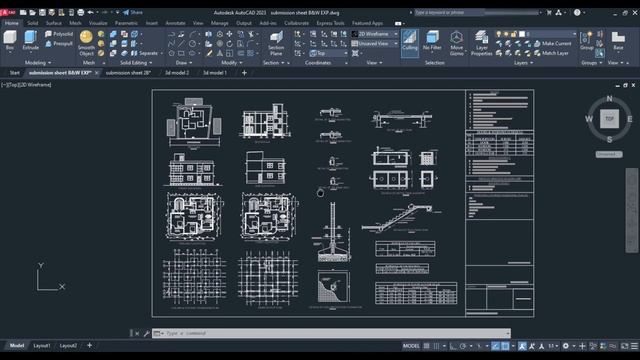Image resolution: width=640 pixels, height=360 pixels.
Task: Toggle 2D object snap in status bar
Action: point(505,346)
